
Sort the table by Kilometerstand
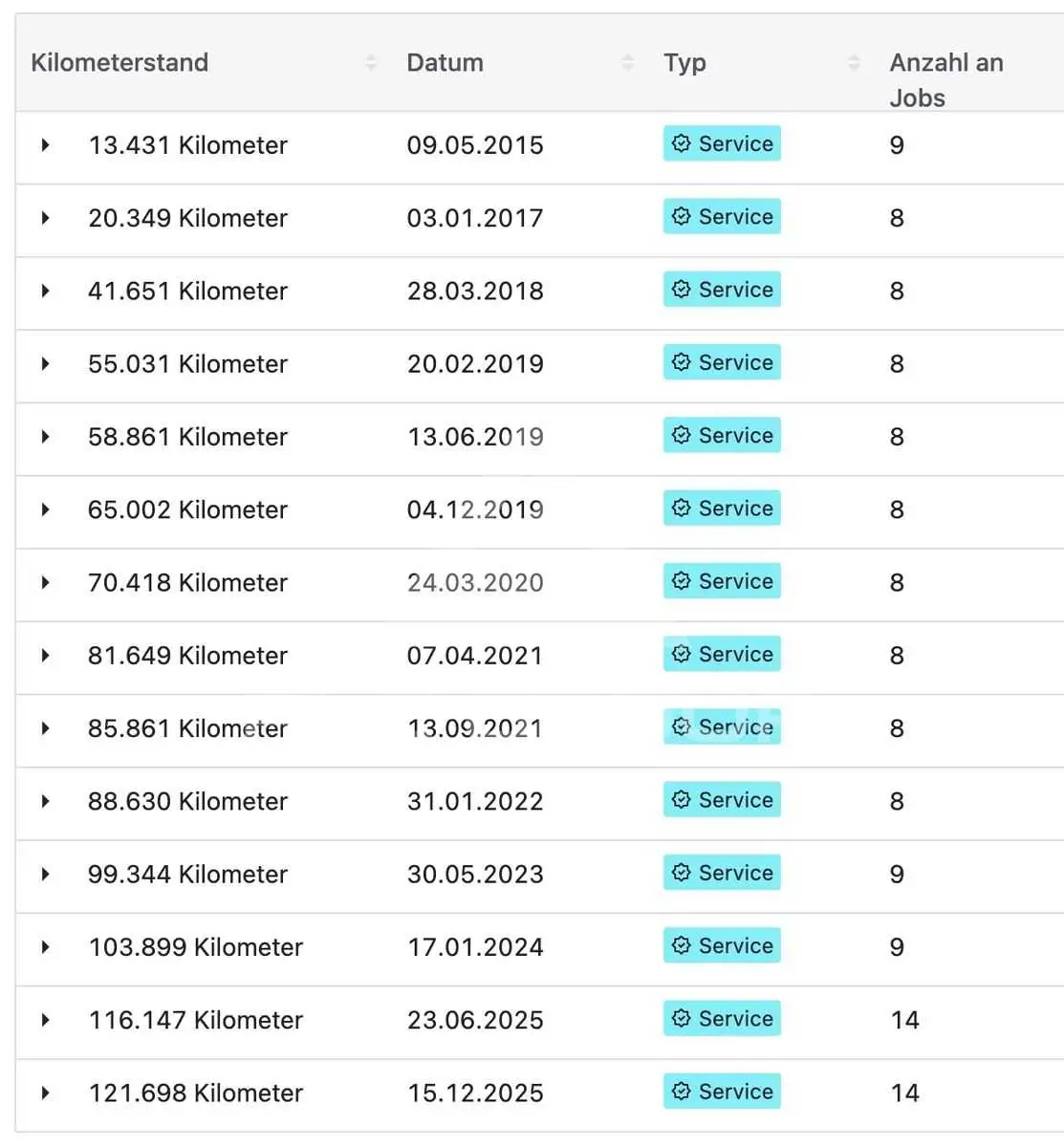(x=371, y=63)
